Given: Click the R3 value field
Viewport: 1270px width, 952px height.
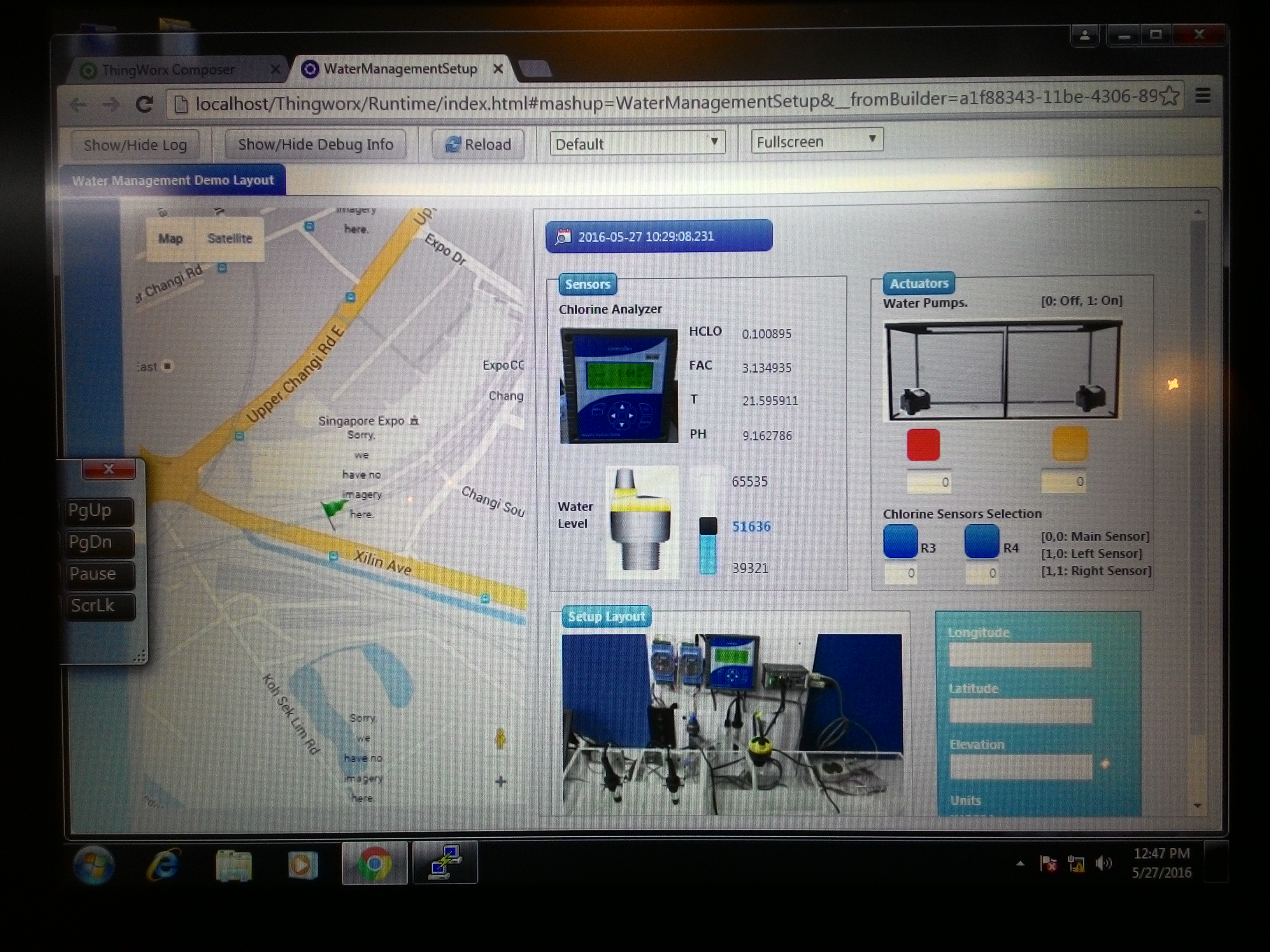Looking at the screenshot, I should point(901,573).
